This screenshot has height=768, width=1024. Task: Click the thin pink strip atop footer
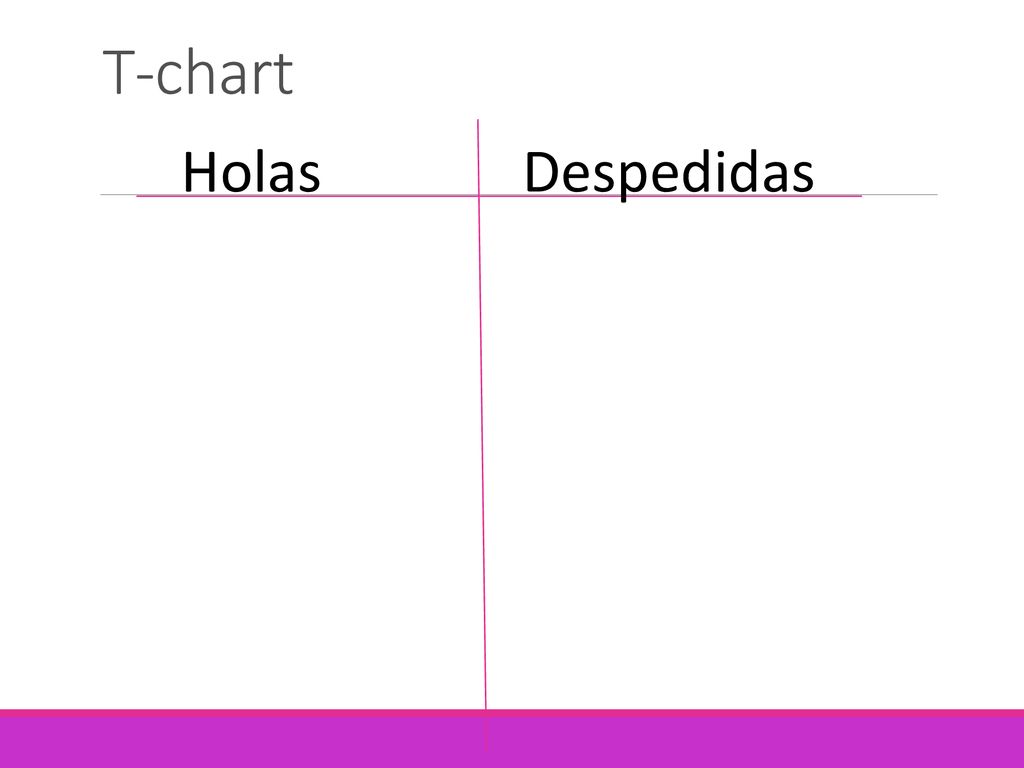(x=512, y=713)
